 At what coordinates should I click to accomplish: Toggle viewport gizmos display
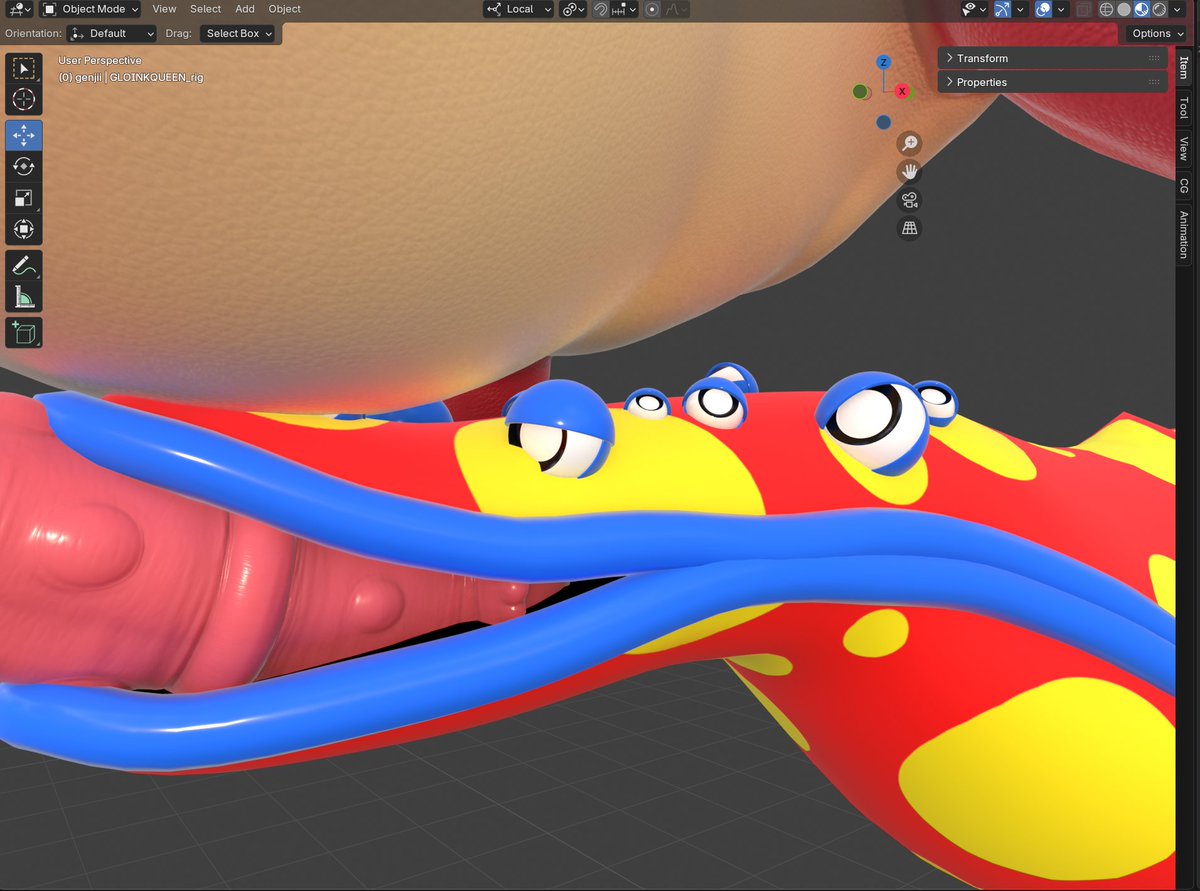pos(1002,9)
